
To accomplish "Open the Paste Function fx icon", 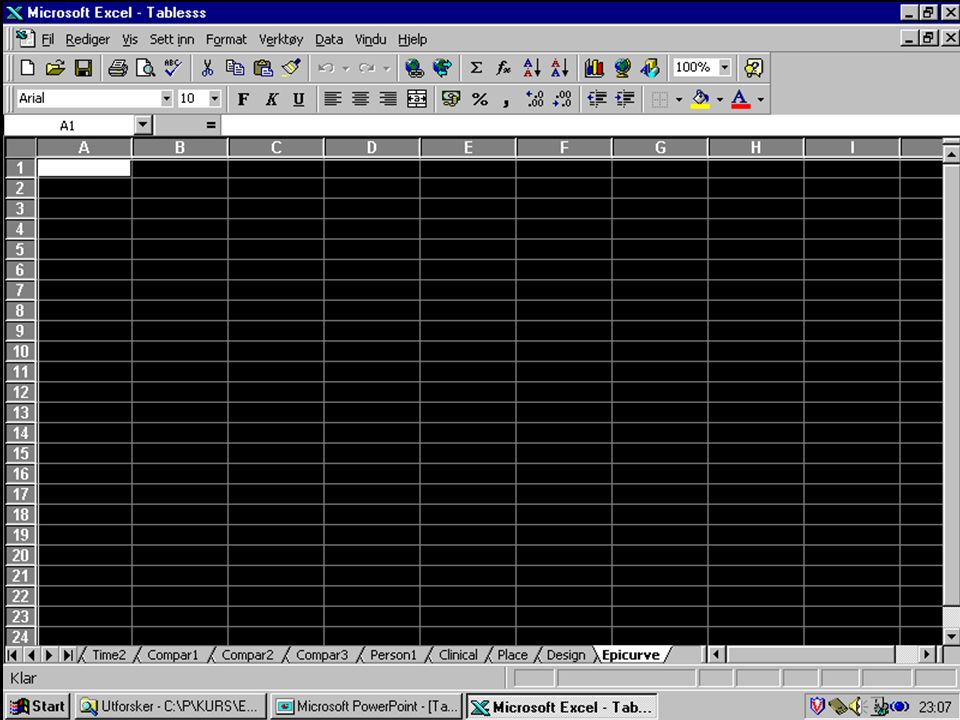I will coord(504,67).
